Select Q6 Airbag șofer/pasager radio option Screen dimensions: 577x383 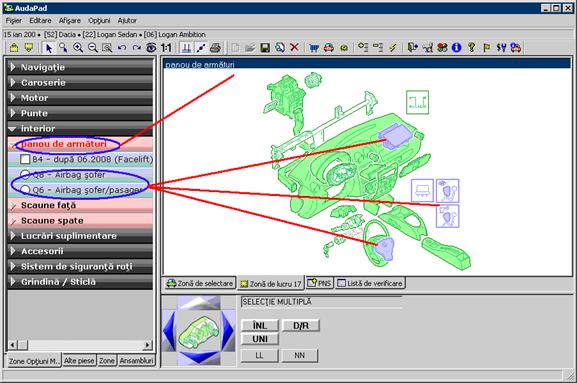25,190
